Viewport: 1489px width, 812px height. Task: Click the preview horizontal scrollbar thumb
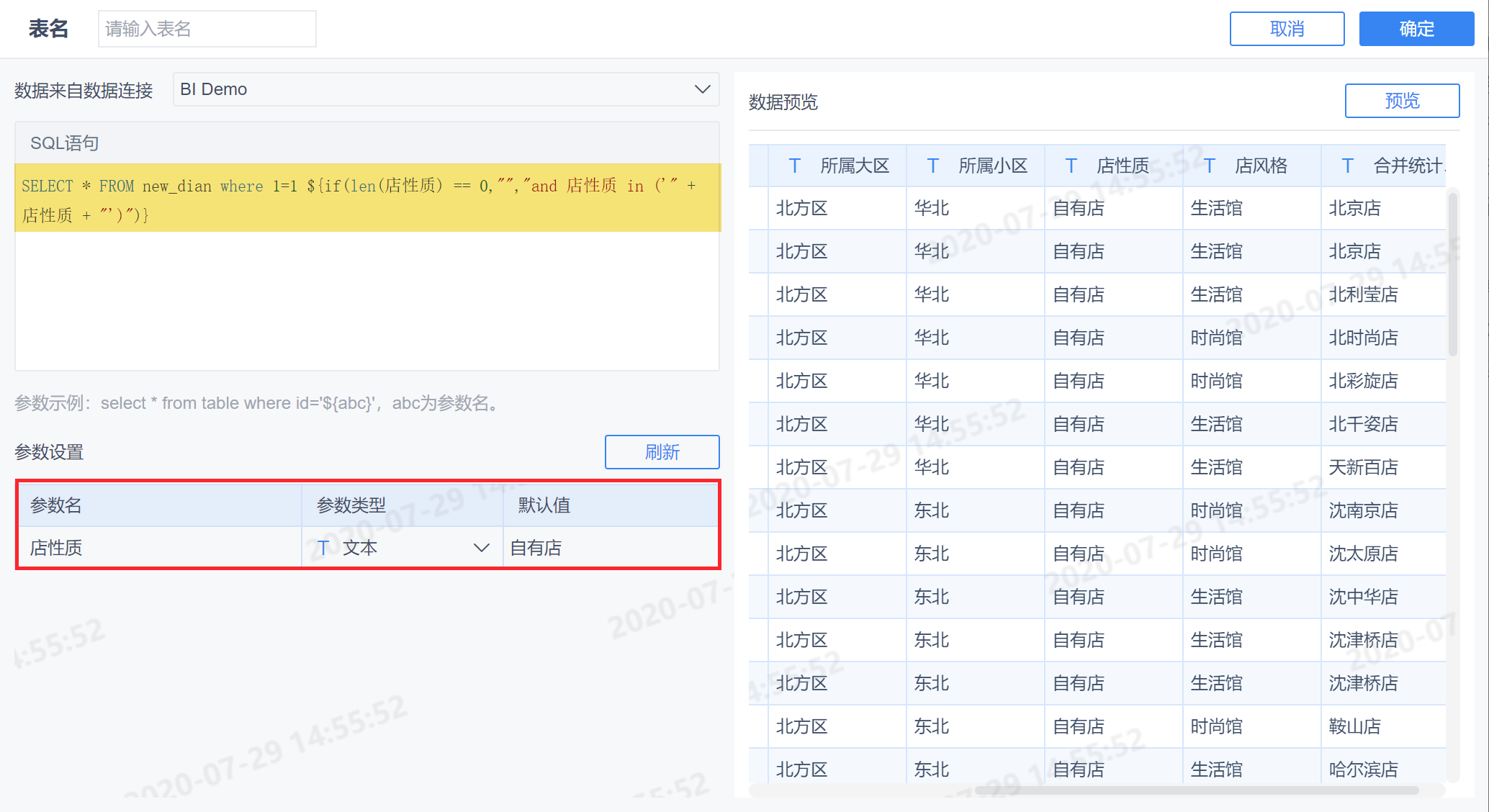pyautogui.click(x=1195, y=790)
